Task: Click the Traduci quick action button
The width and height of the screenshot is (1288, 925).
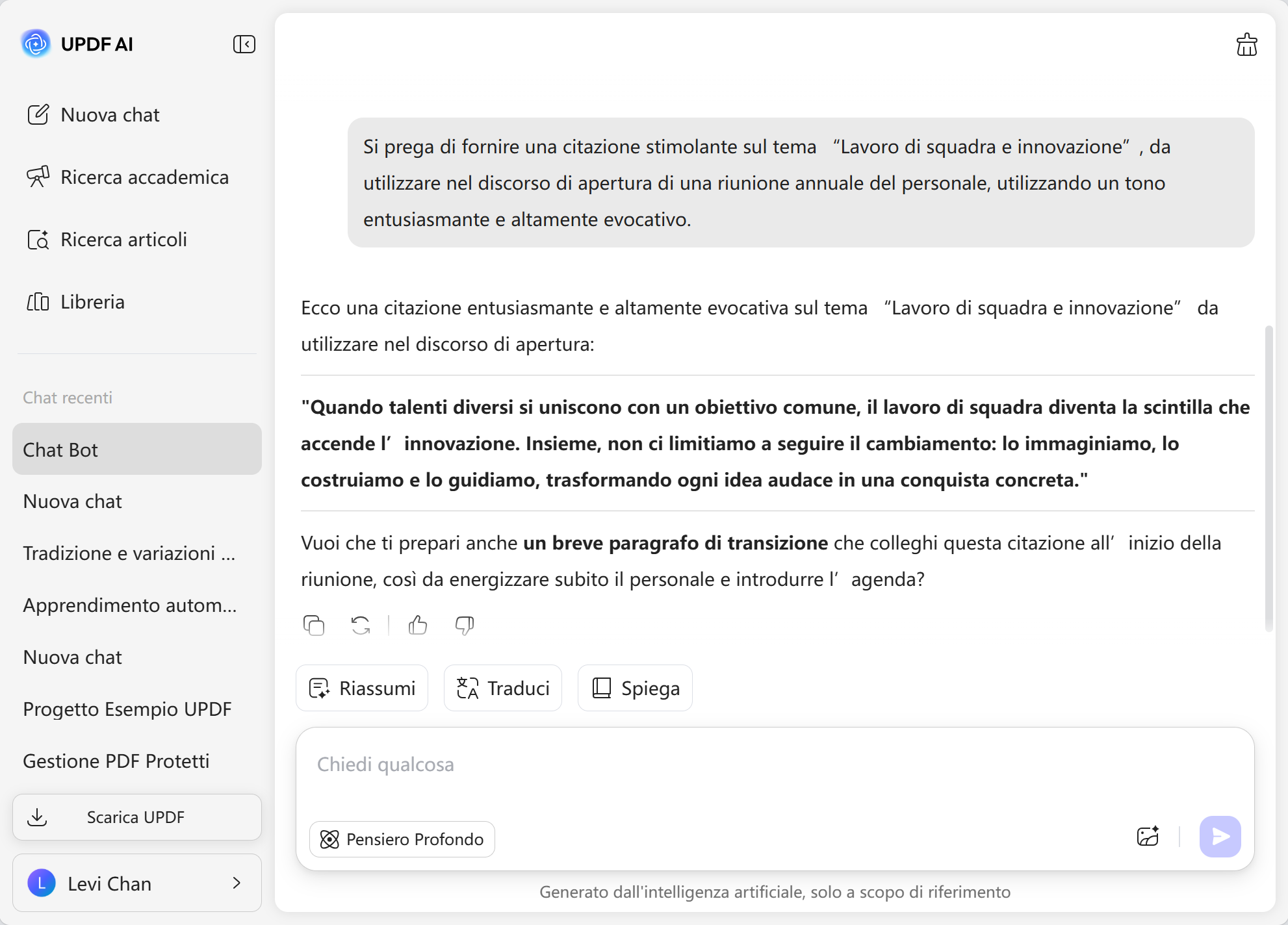Action: pyautogui.click(x=503, y=688)
